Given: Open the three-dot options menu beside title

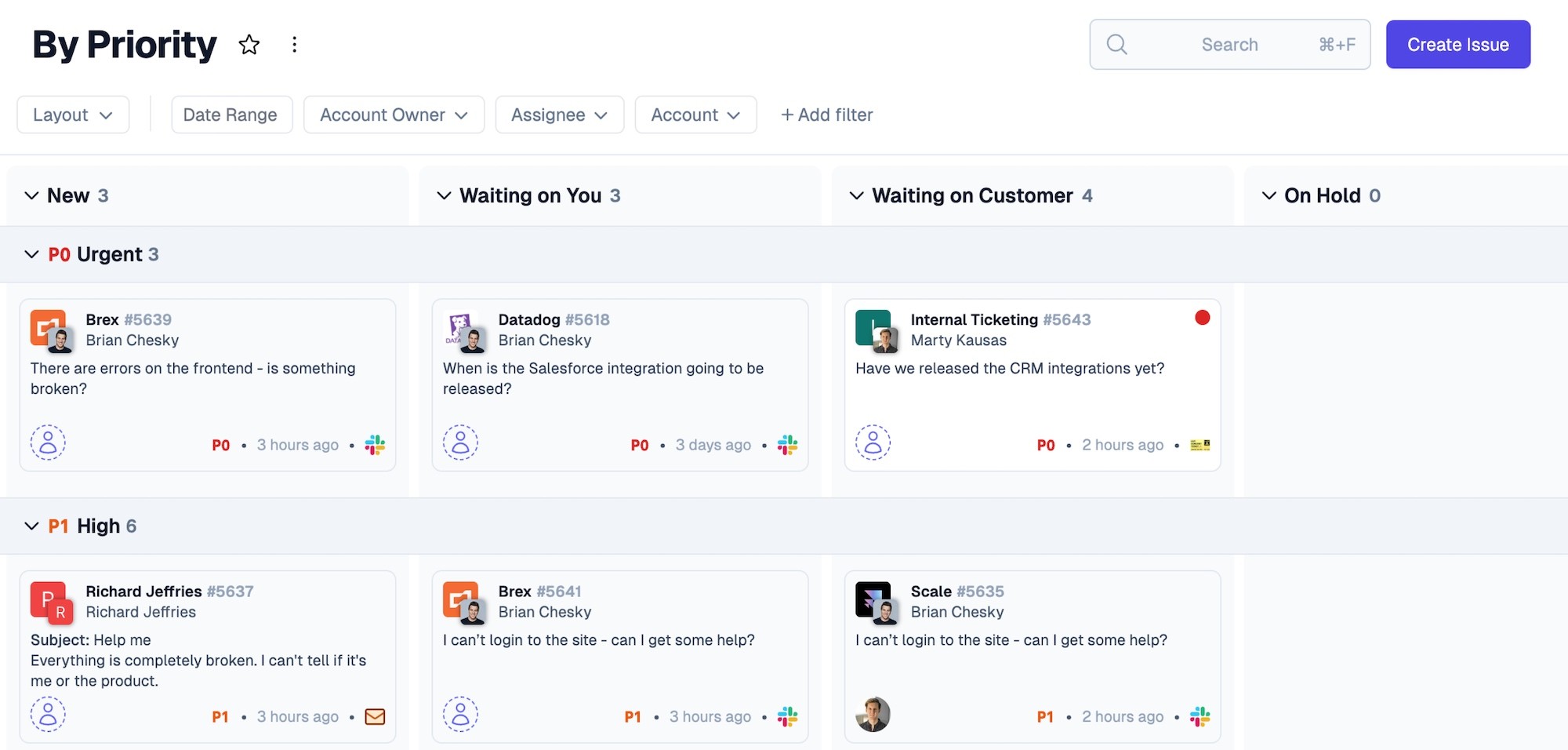Looking at the screenshot, I should point(294,45).
